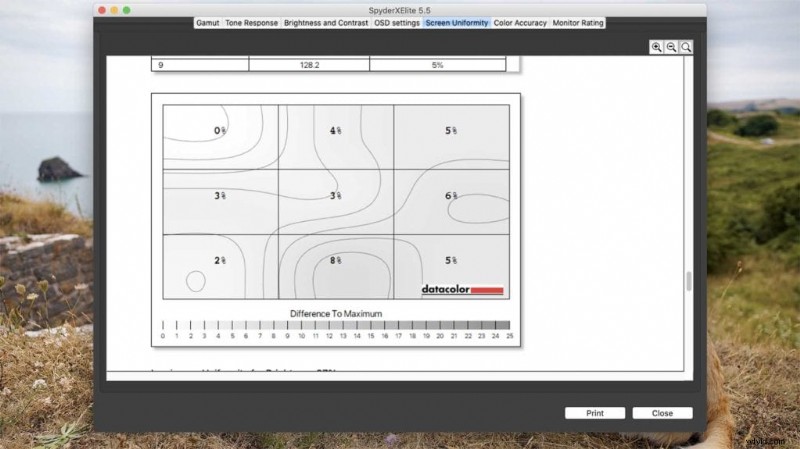Click the row number 9 cell
800x449 pixels.
[200, 65]
